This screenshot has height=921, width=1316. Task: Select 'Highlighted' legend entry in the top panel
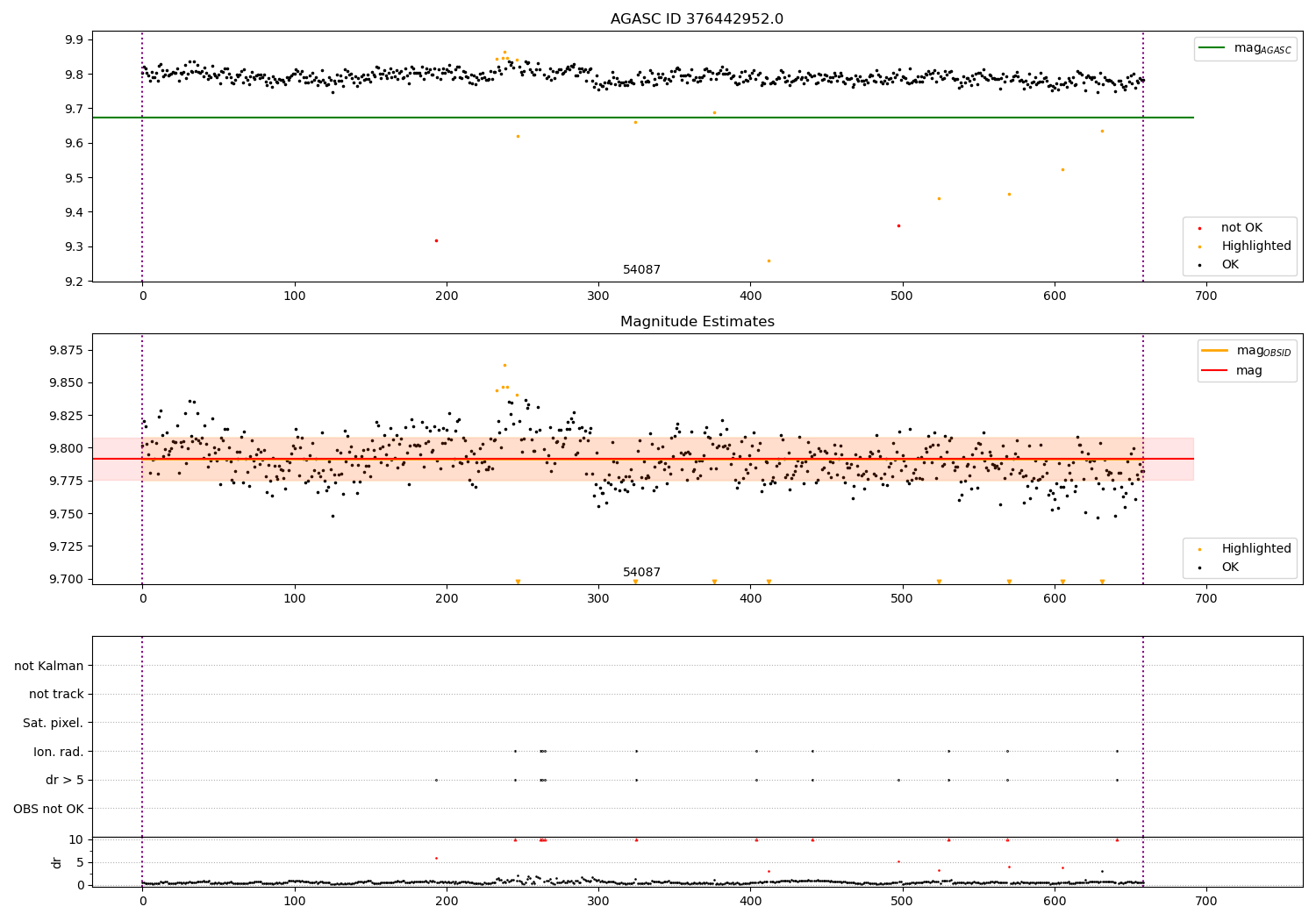[x=1256, y=246]
